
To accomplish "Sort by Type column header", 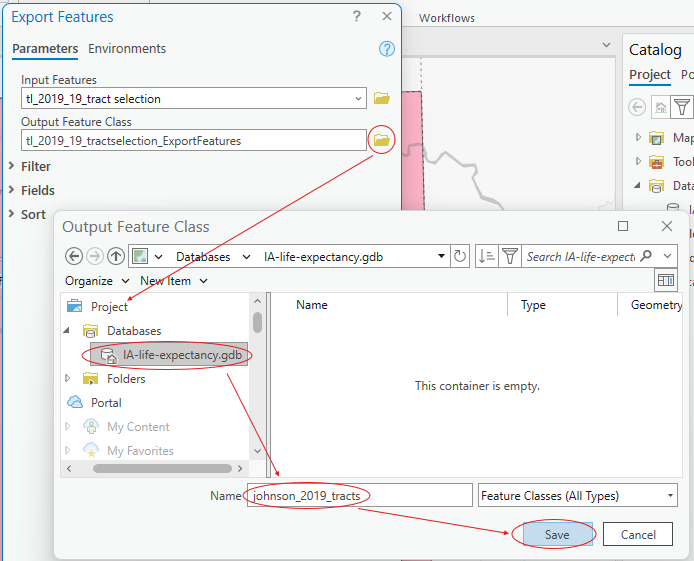I will coord(533,305).
